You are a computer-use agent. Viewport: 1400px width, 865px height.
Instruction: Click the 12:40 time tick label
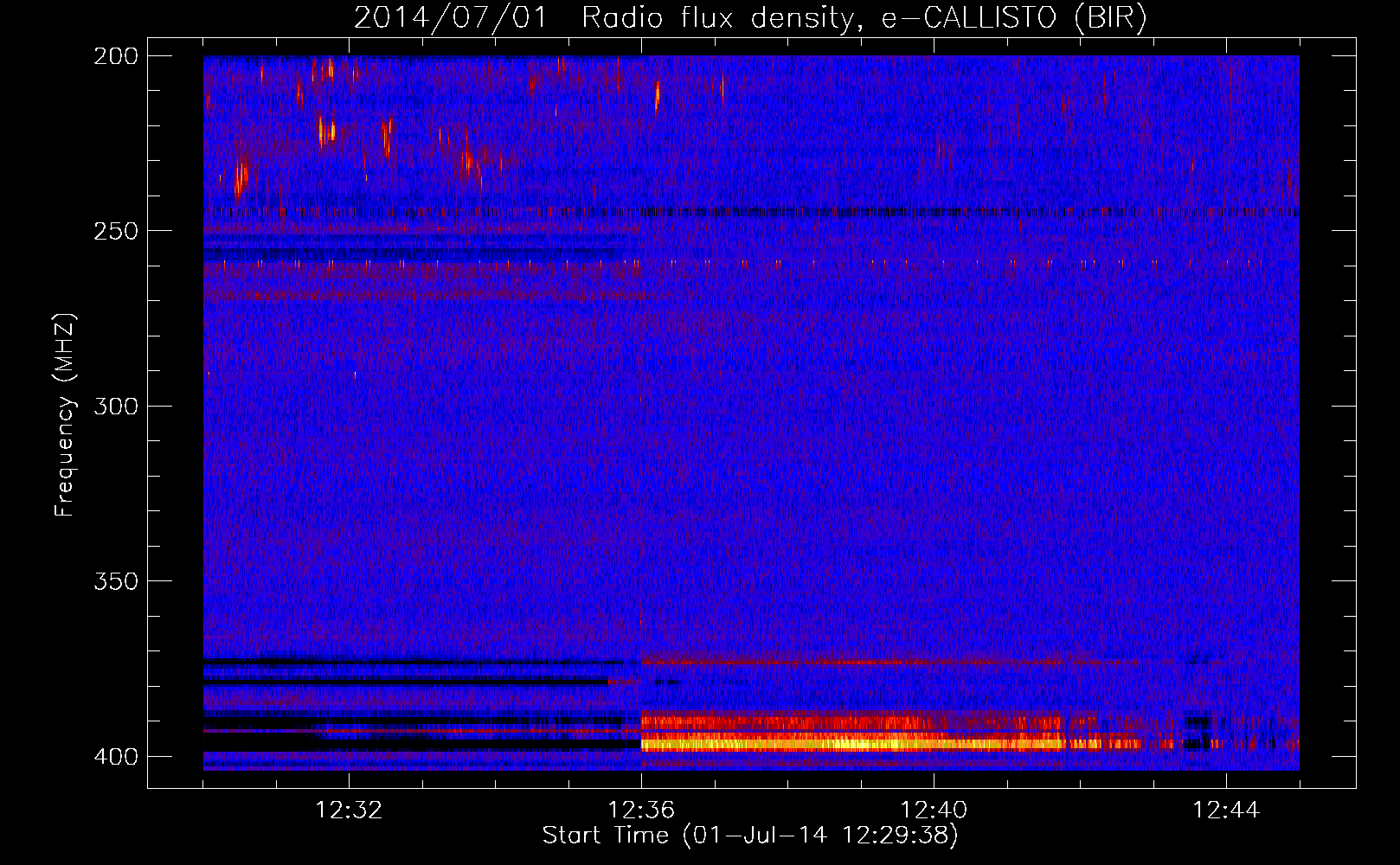(934, 811)
